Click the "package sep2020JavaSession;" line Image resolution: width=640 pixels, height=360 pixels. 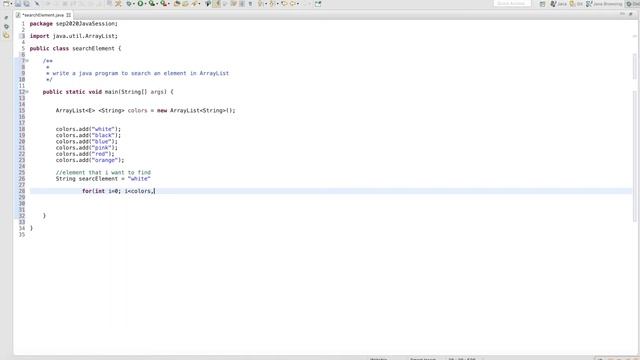pyautogui.click(x=73, y=24)
